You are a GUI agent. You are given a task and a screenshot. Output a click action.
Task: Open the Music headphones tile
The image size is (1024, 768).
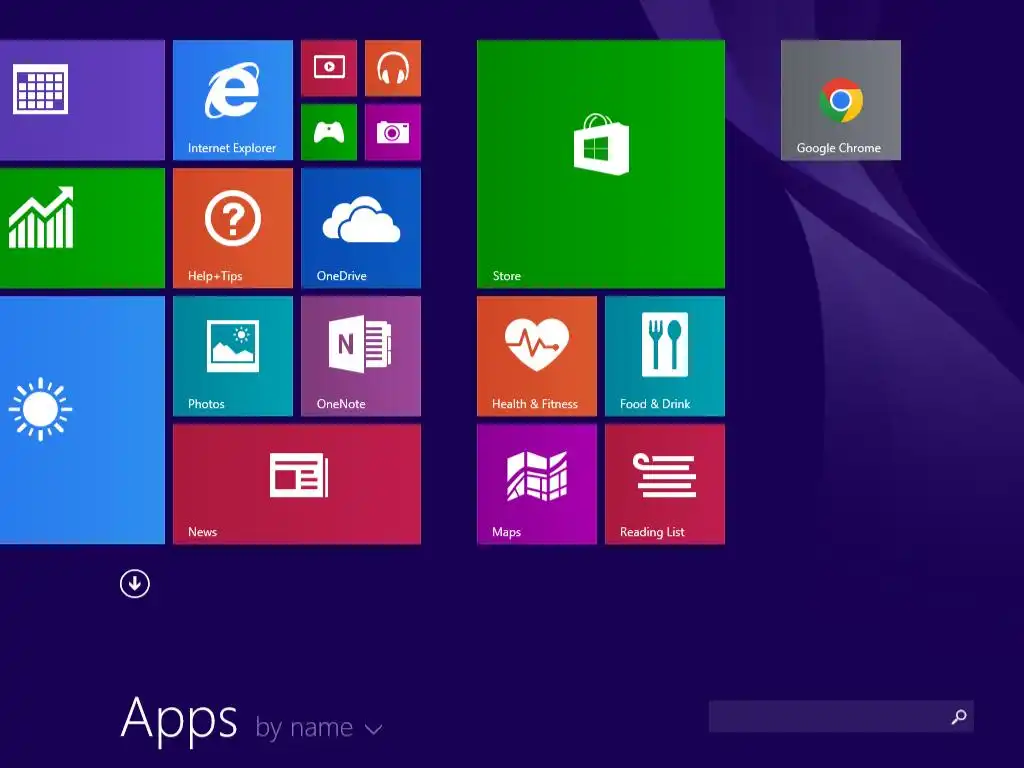pyautogui.click(x=393, y=68)
